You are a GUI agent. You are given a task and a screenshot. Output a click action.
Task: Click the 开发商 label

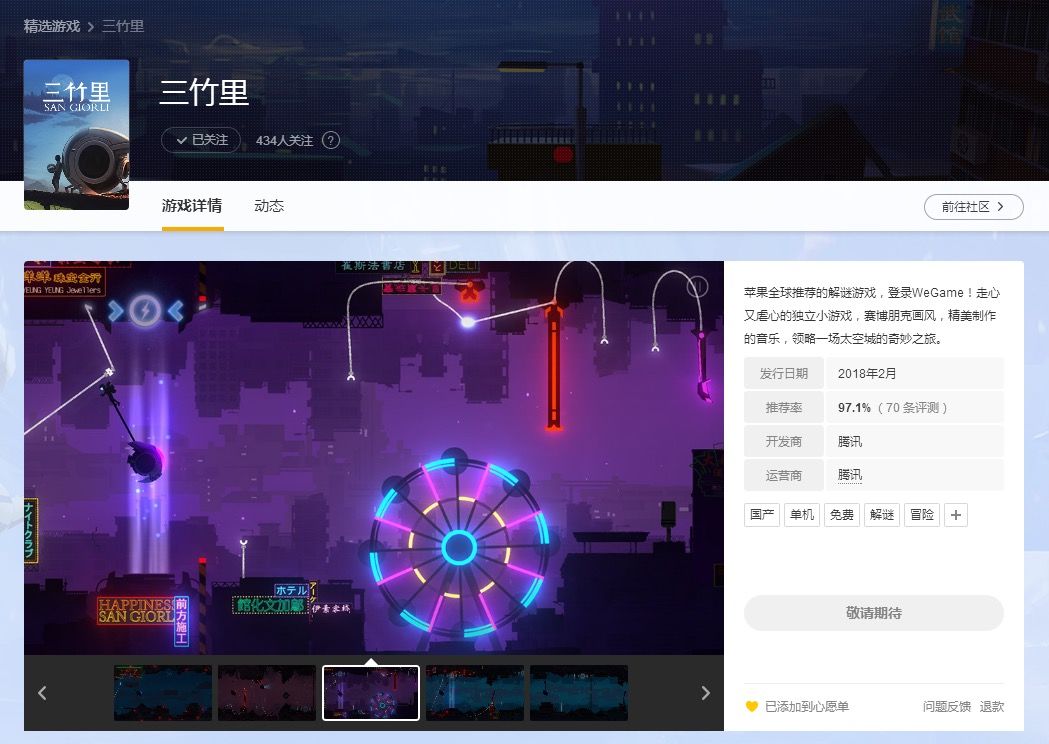tap(783, 442)
